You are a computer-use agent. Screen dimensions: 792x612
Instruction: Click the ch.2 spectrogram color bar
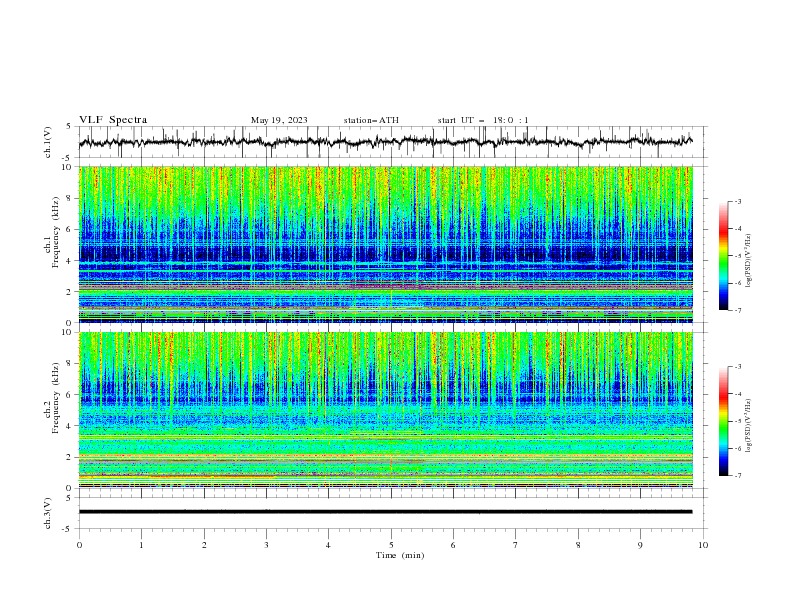pyautogui.click(x=723, y=421)
